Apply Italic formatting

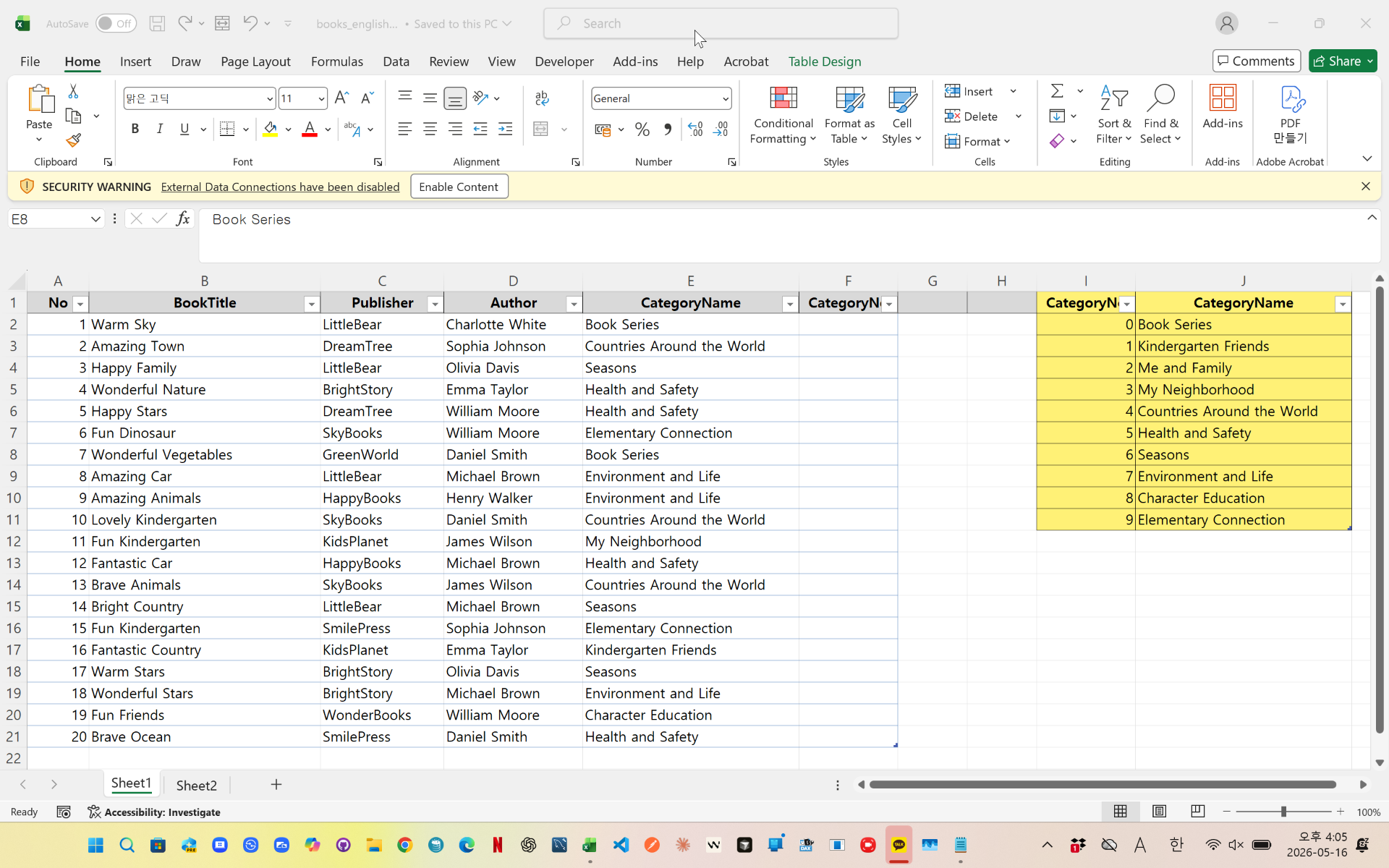[x=160, y=129]
